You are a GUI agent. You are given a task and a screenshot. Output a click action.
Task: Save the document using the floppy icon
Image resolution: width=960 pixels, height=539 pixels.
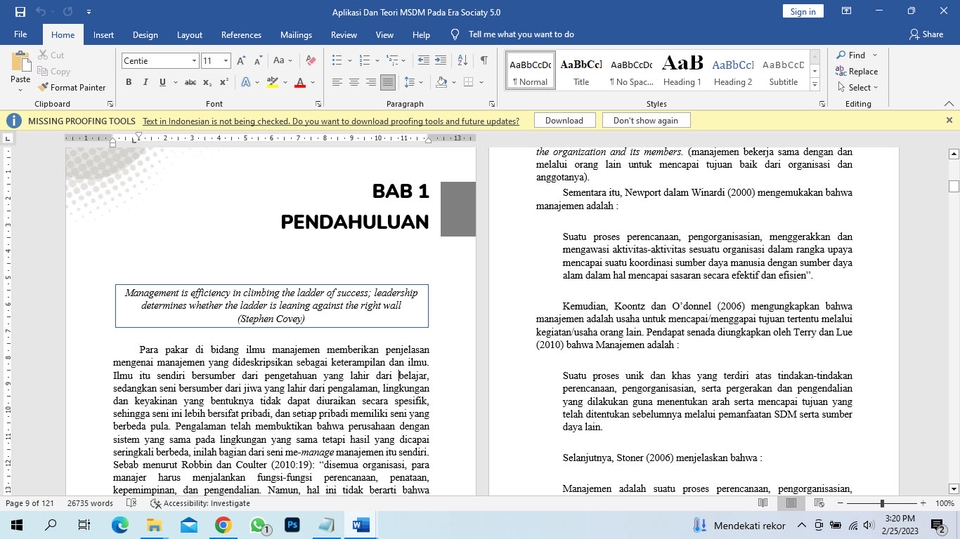click(20, 12)
